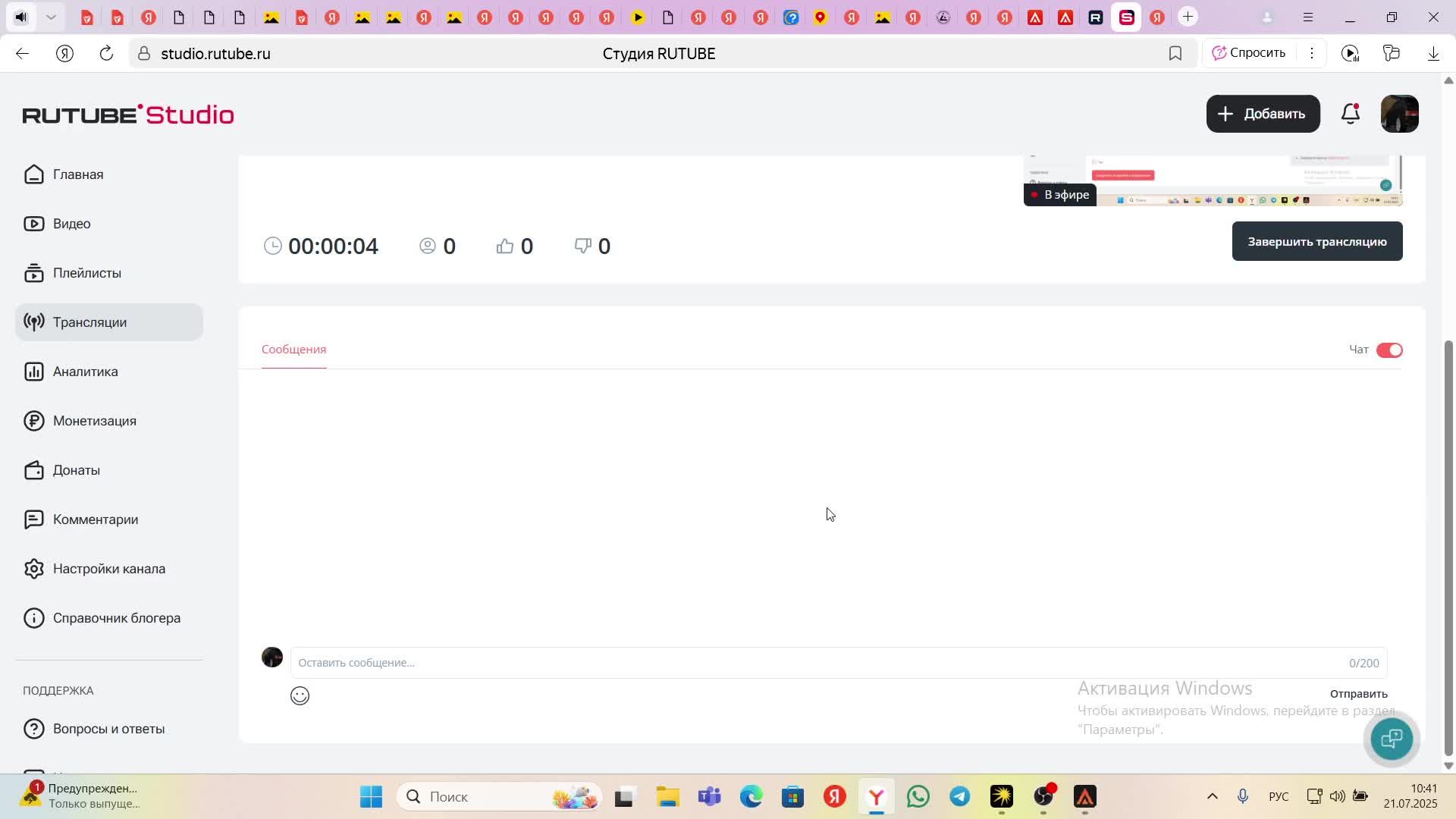1456x819 pixels.
Task: Open Аналитика in the sidebar
Action: coord(85,372)
